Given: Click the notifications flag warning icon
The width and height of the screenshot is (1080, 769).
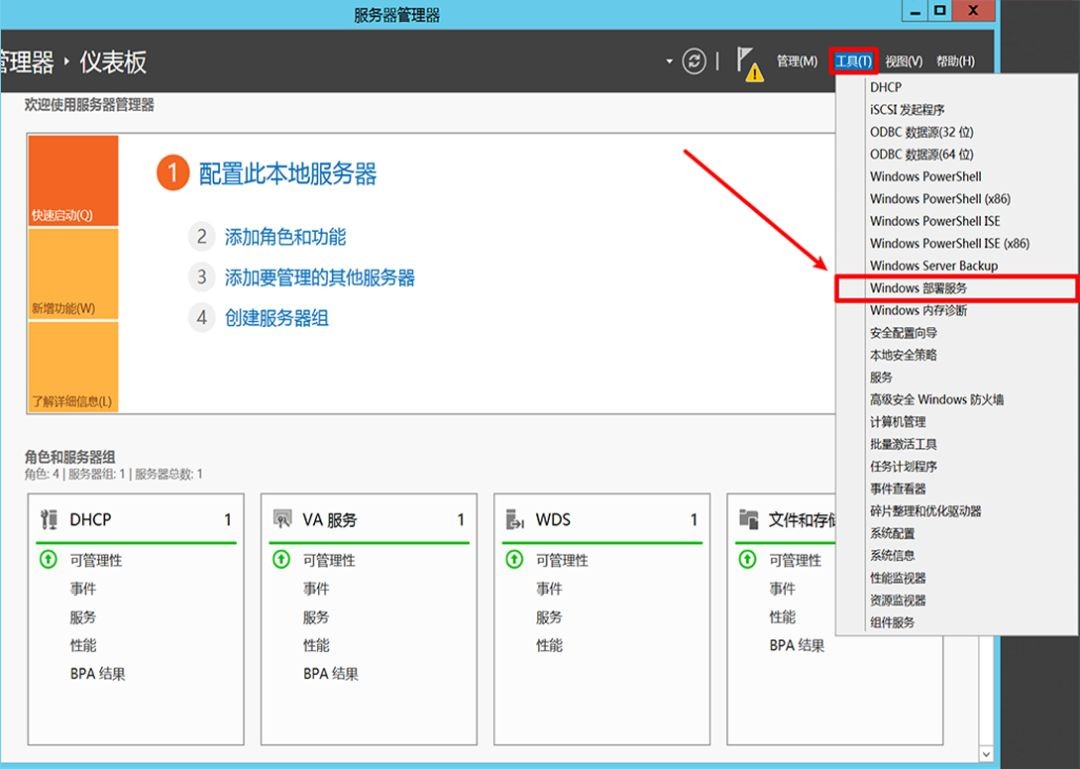Looking at the screenshot, I should [x=749, y=63].
